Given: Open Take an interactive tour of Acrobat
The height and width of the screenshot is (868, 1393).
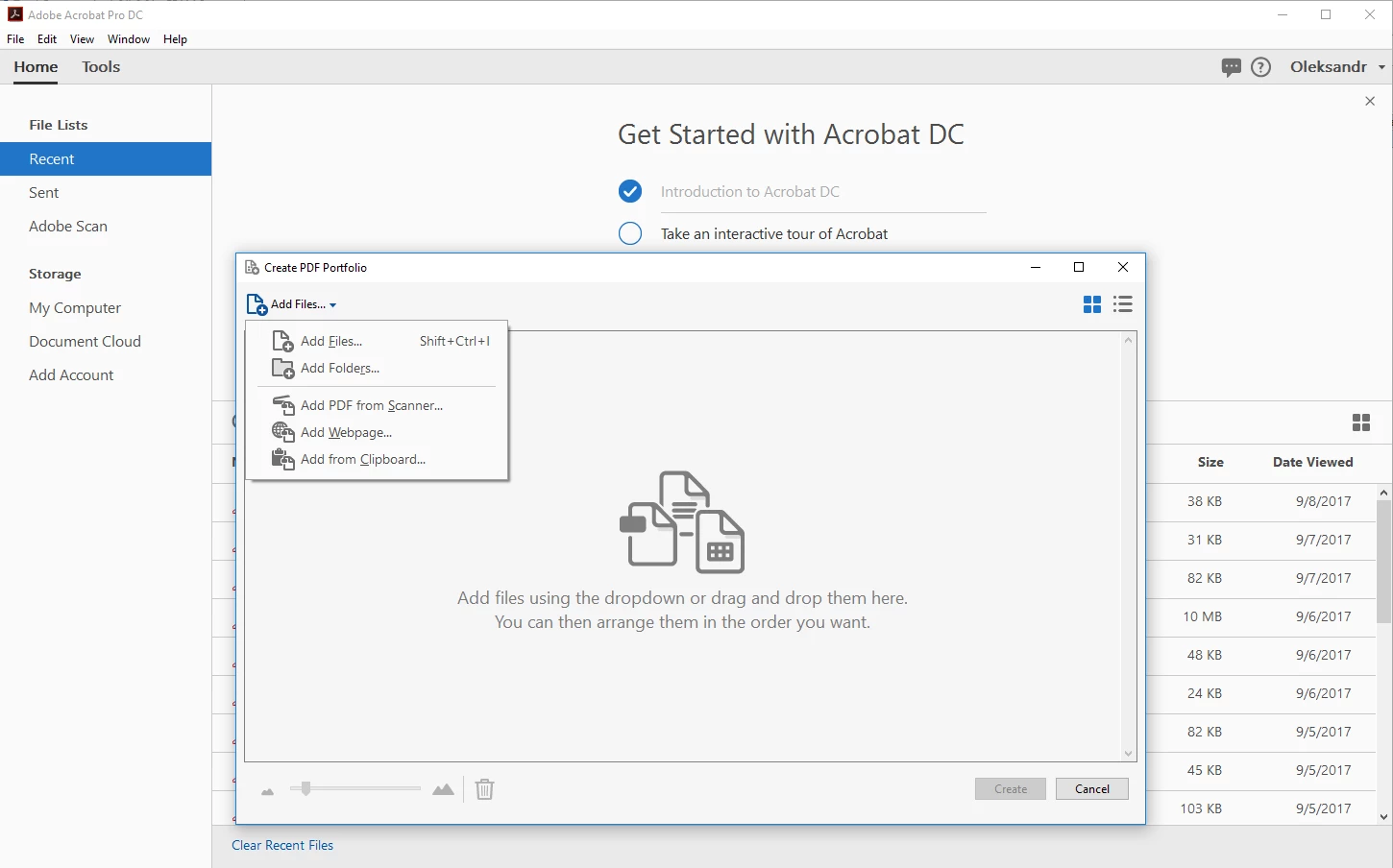Looking at the screenshot, I should click(774, 234).
